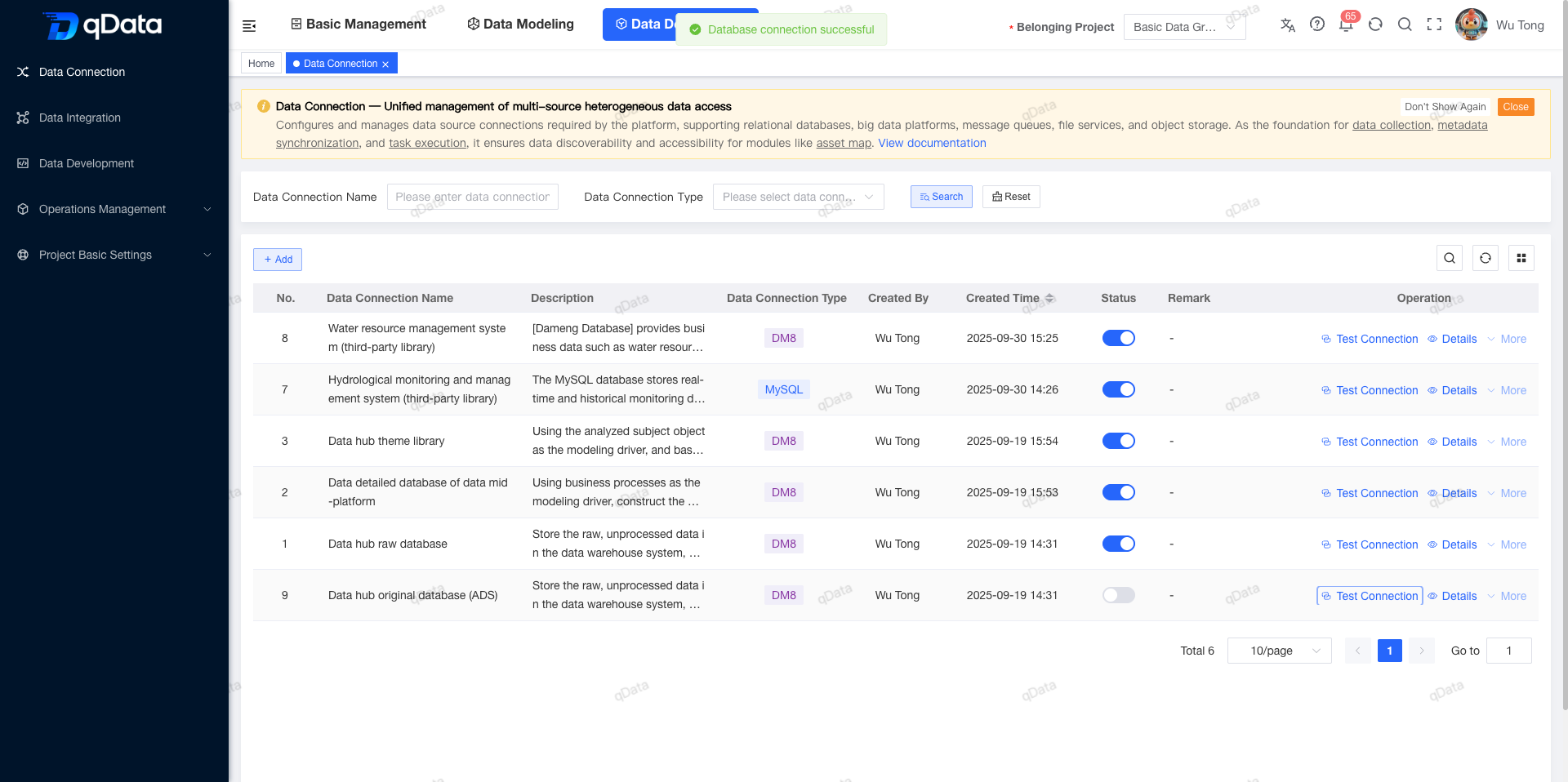Click the Reset button
The image size is (1568, 782).
(1011, 197)
